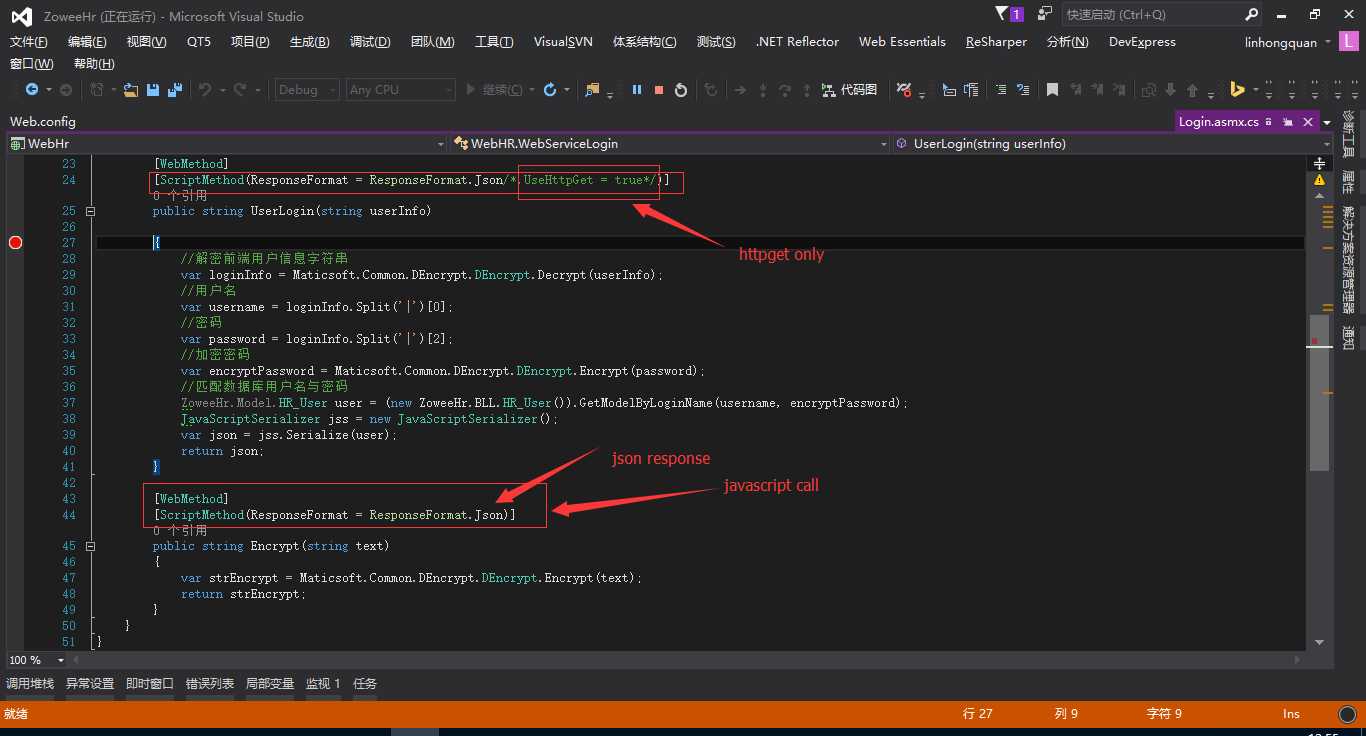The width and height of the screenshot is (1366, 736).
Task: Open the 代码图 (Code Map) button
Action: tap(849, 90)
